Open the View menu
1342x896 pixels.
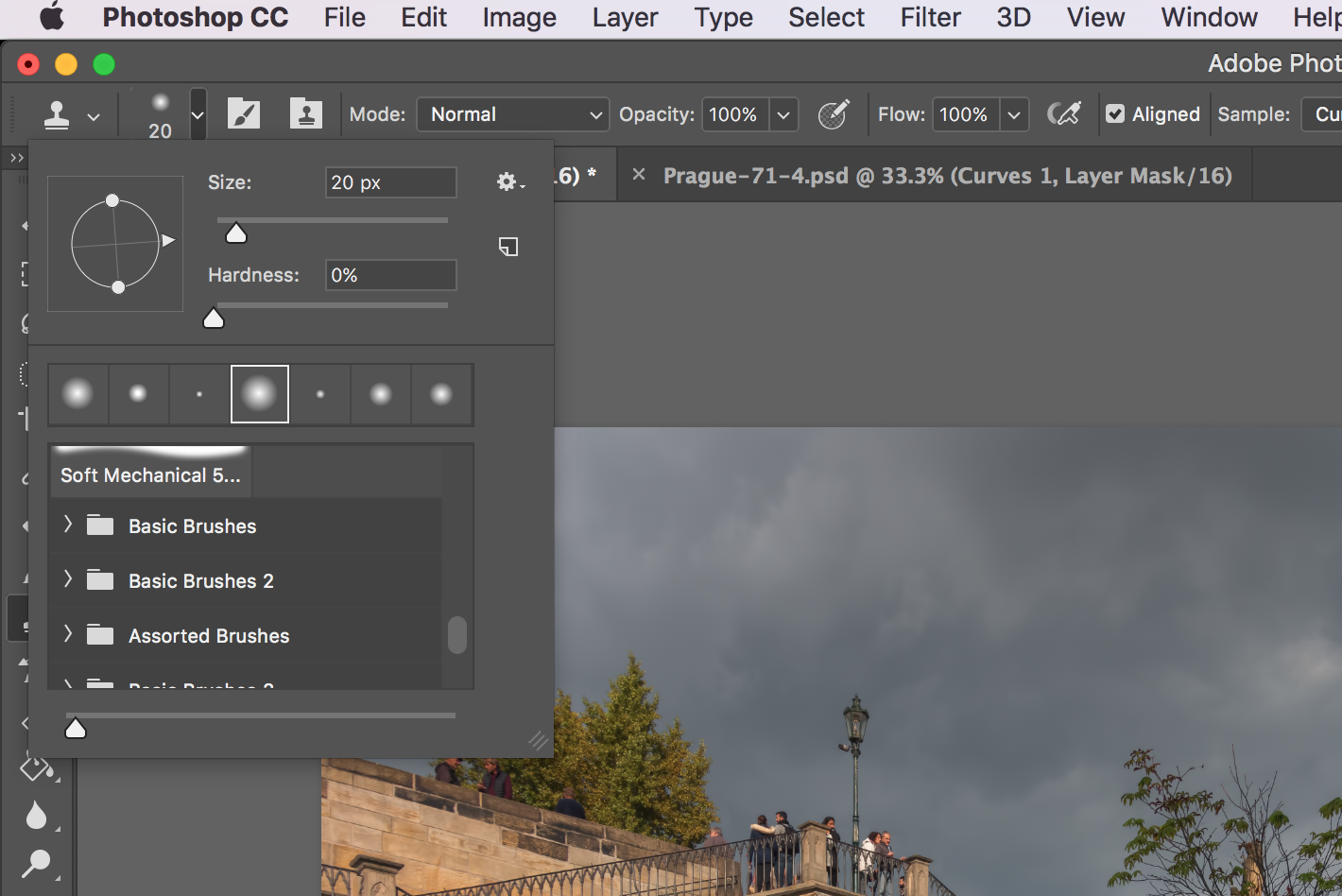coord(1096,17)
